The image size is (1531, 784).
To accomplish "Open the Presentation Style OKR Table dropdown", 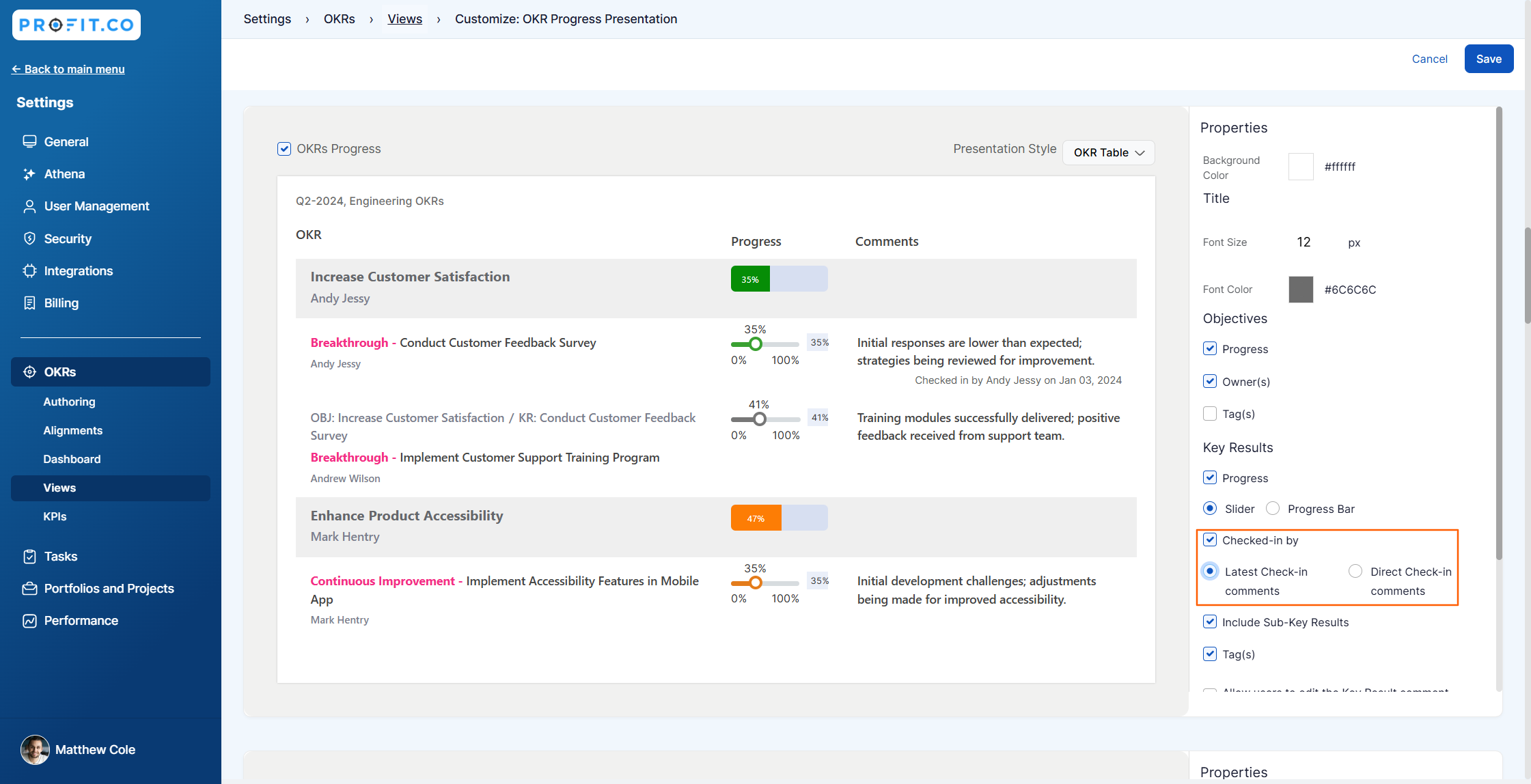I will 1108,152.
